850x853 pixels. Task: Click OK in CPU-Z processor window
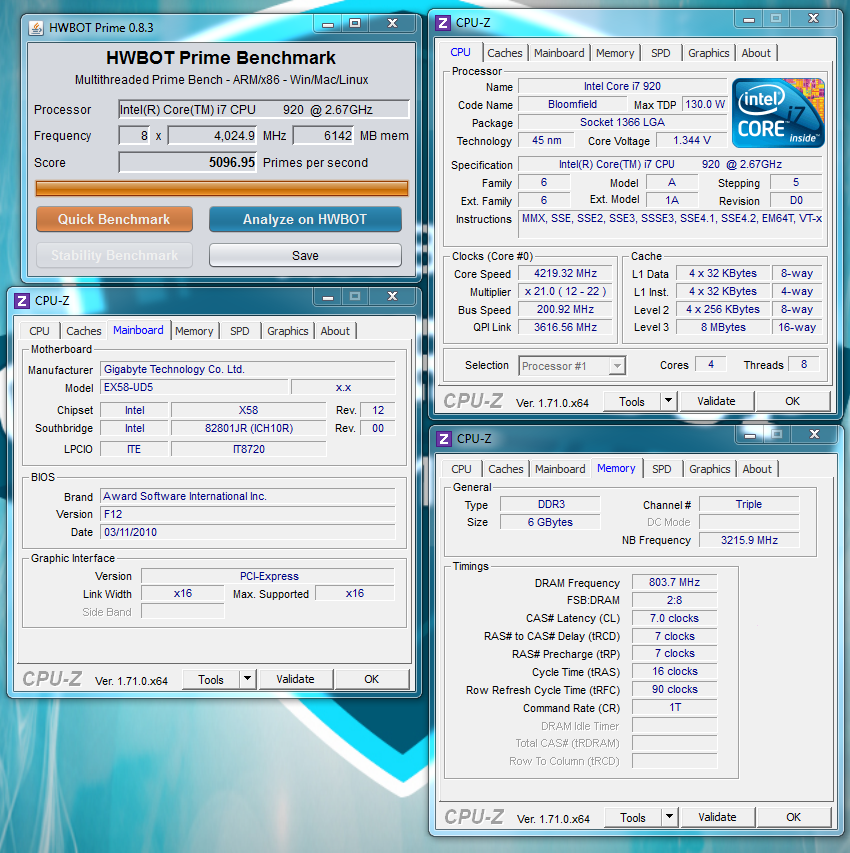792,401
